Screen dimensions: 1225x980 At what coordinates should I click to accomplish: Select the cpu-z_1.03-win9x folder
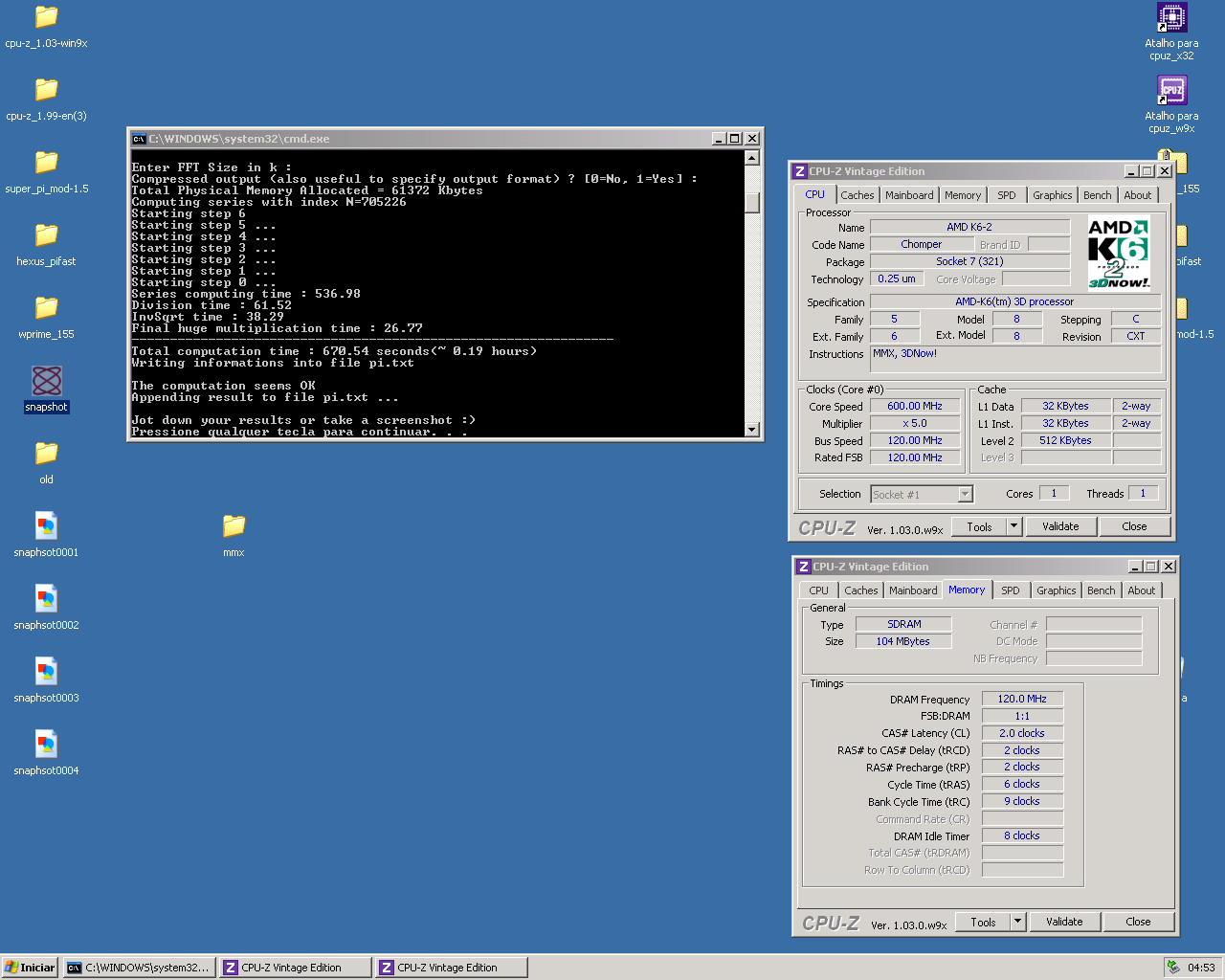pyautogui.click(x=46, y=17)
